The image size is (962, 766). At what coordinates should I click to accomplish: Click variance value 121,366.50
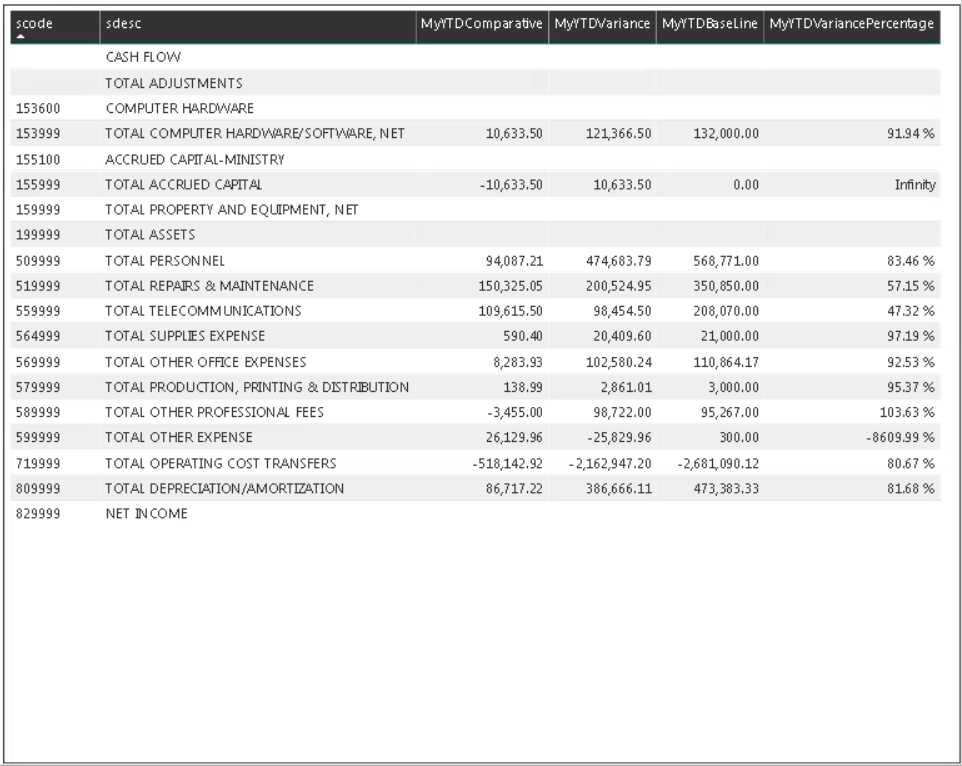[618, 134]
